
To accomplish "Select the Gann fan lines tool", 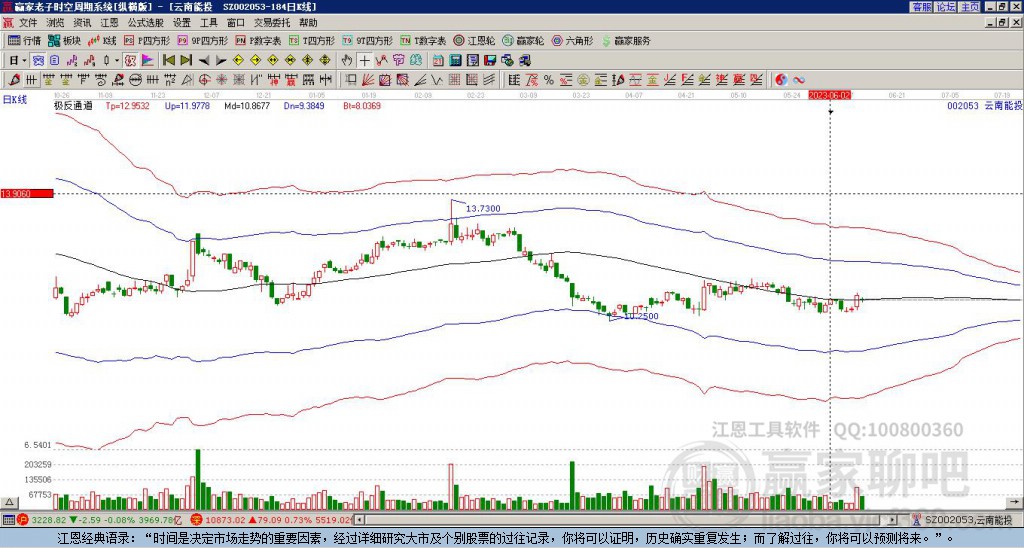I will pyautogui.click(x=368, y=80).
